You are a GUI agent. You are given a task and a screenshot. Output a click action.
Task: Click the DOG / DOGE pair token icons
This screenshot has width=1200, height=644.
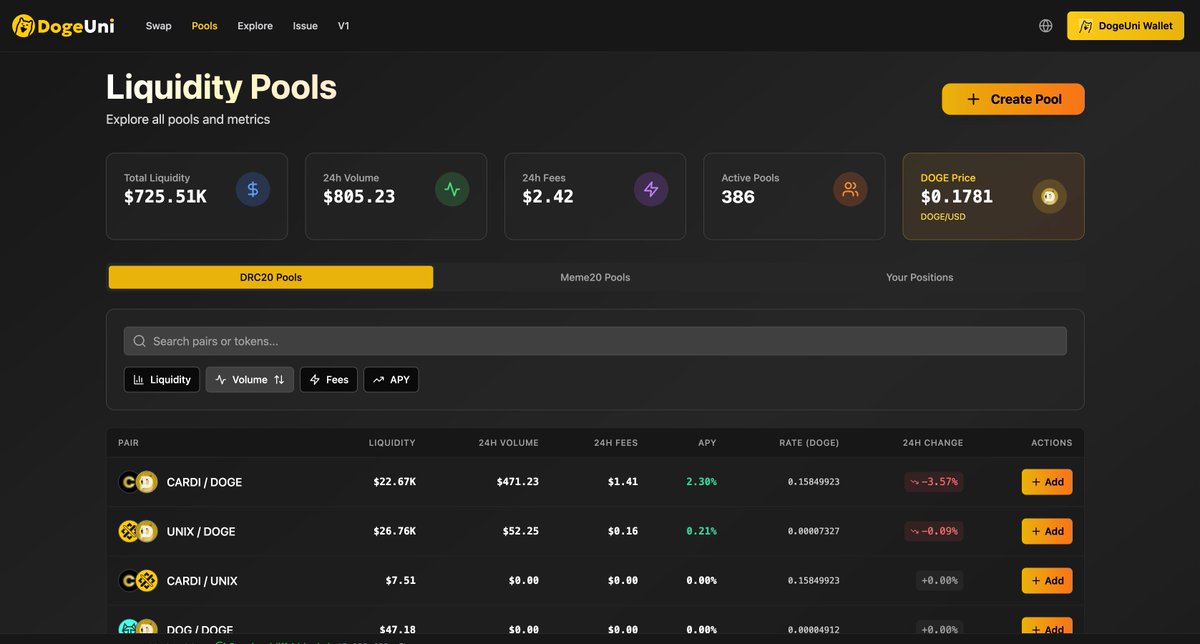[x=138, y=629]
